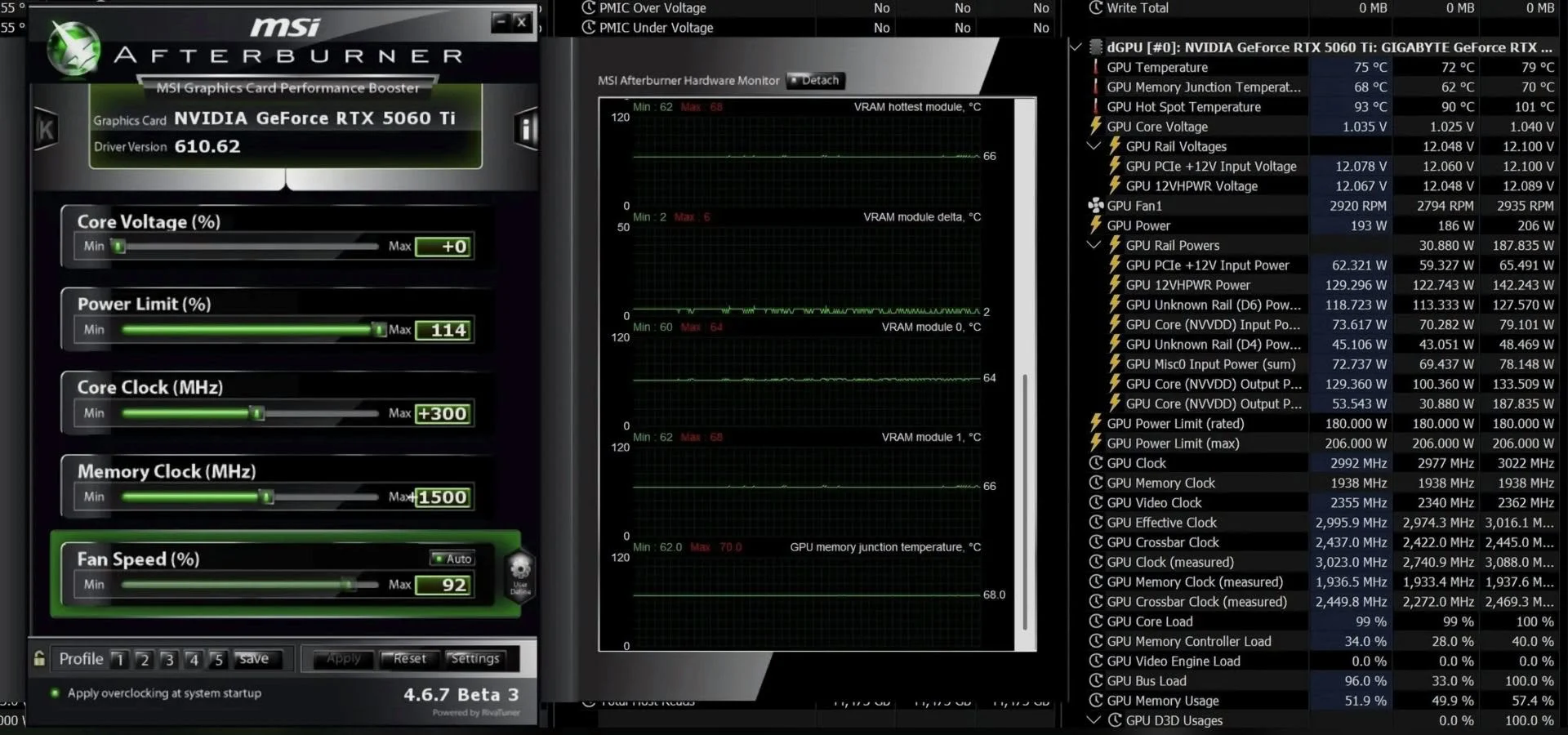Select profile slot 1
This screenshot has width=1568, height=735.
pyautogui.click(x=119, y=659)
